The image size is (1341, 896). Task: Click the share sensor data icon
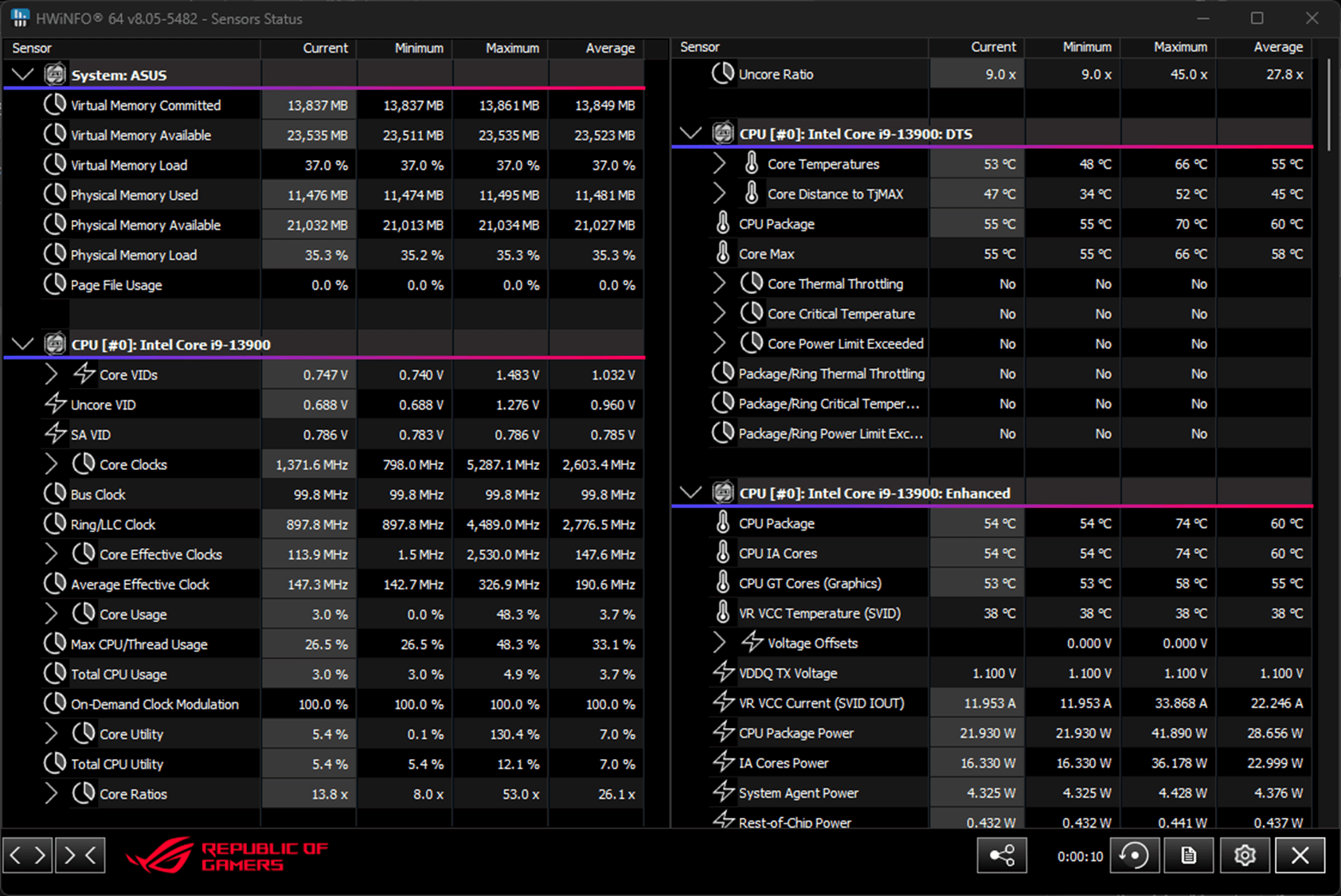click(1002, 855)
